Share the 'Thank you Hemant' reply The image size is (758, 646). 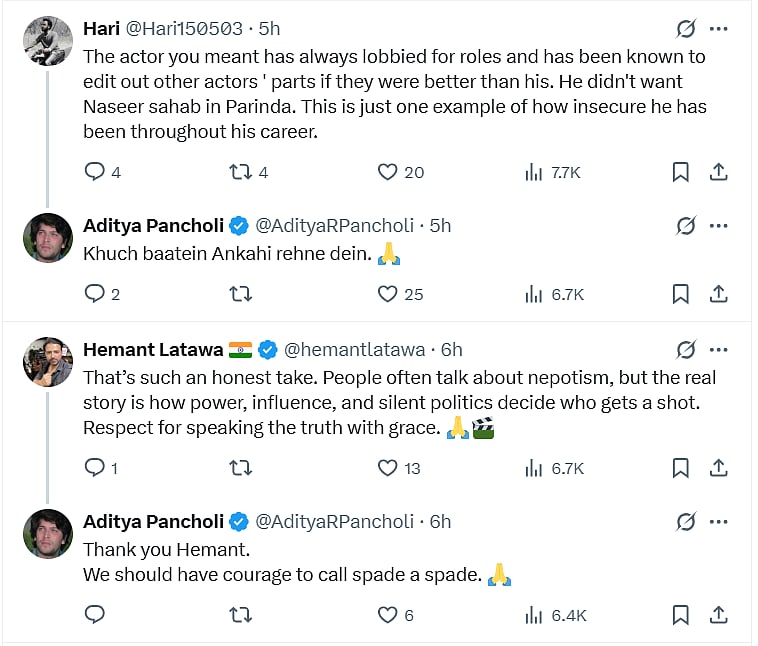717,615
